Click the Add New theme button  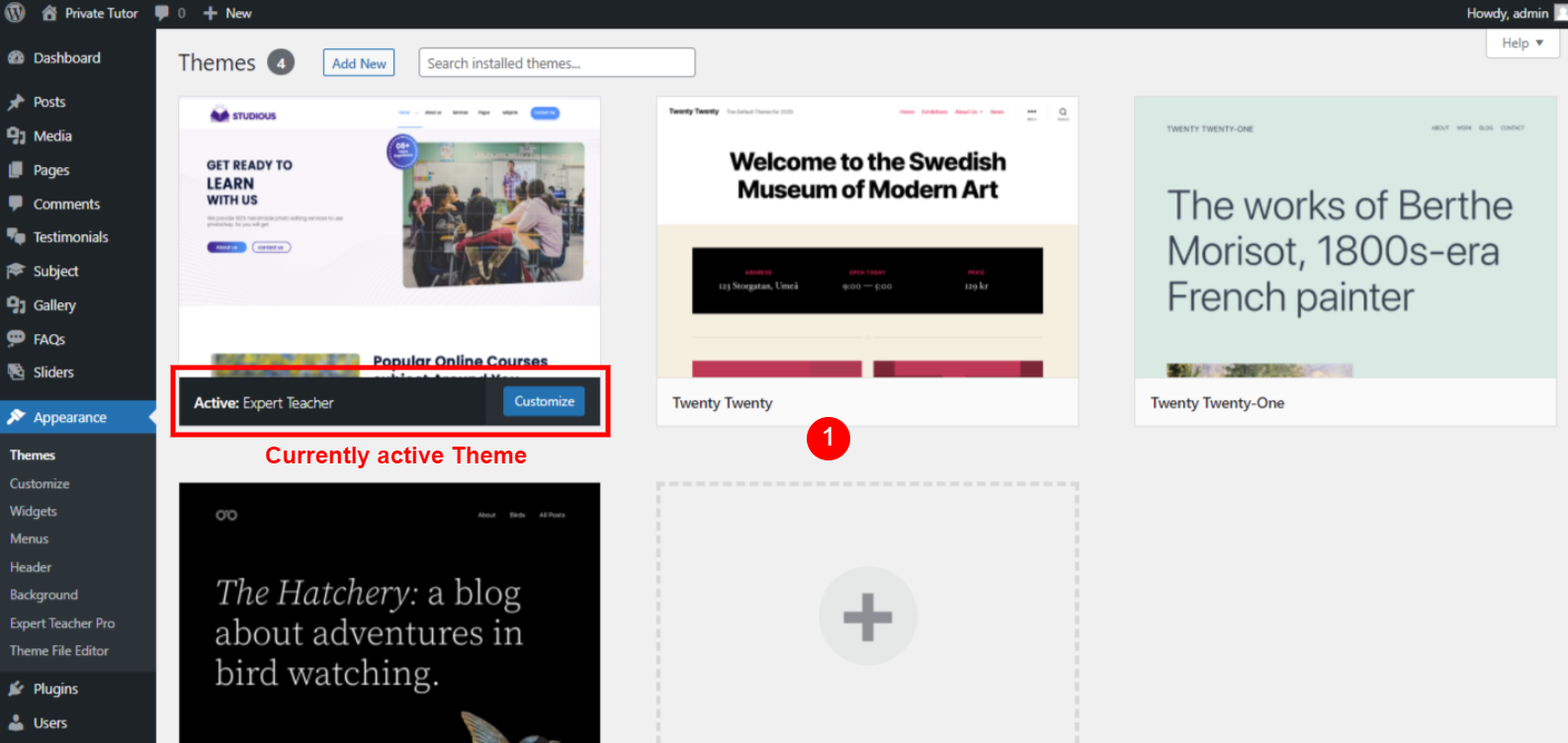point(359,63)
